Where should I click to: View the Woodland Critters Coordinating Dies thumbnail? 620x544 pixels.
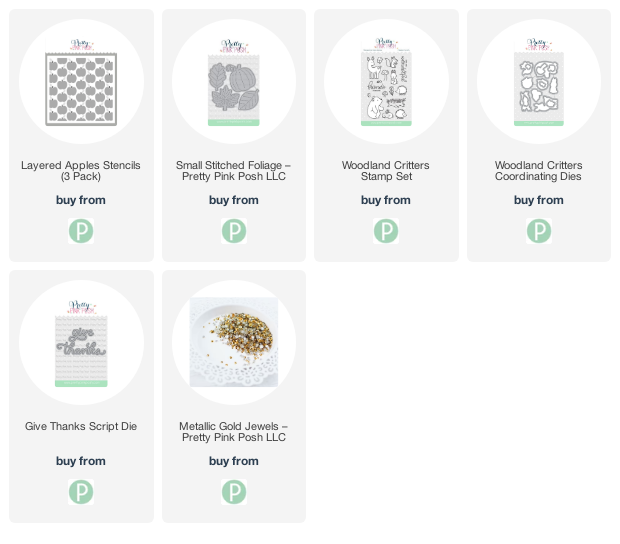[x=539, y=82]
